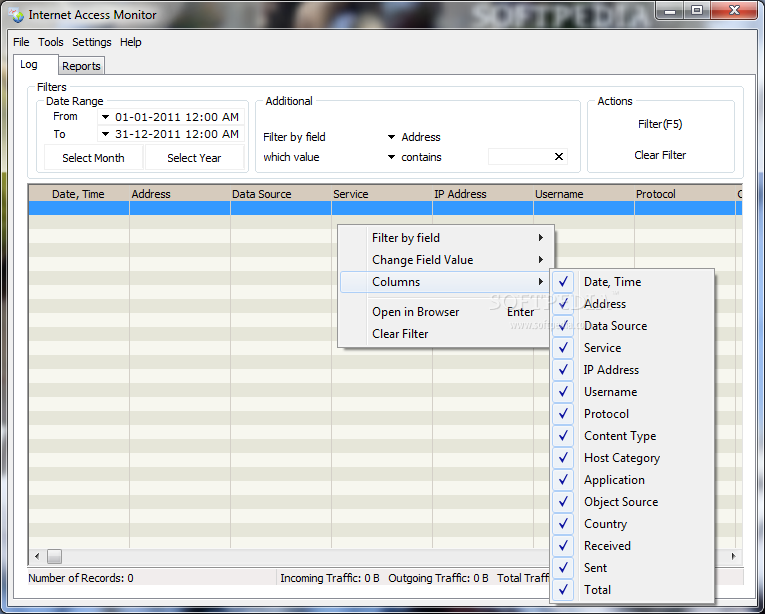
Task: Click the Select Month button
Action: [x=93, y=158]
